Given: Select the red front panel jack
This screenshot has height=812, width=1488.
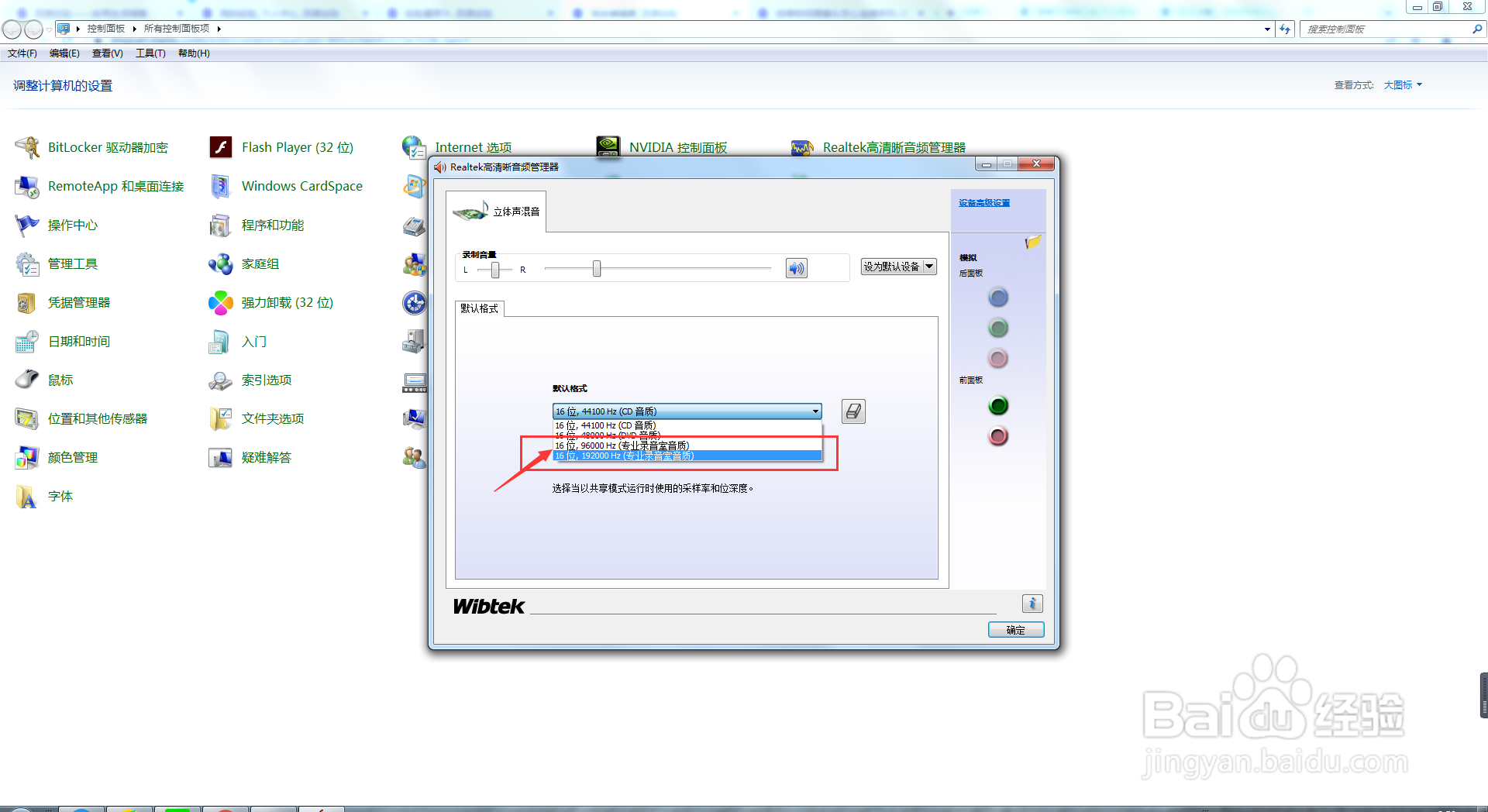Looking at the screenshot, I should (x=998, y=436).
